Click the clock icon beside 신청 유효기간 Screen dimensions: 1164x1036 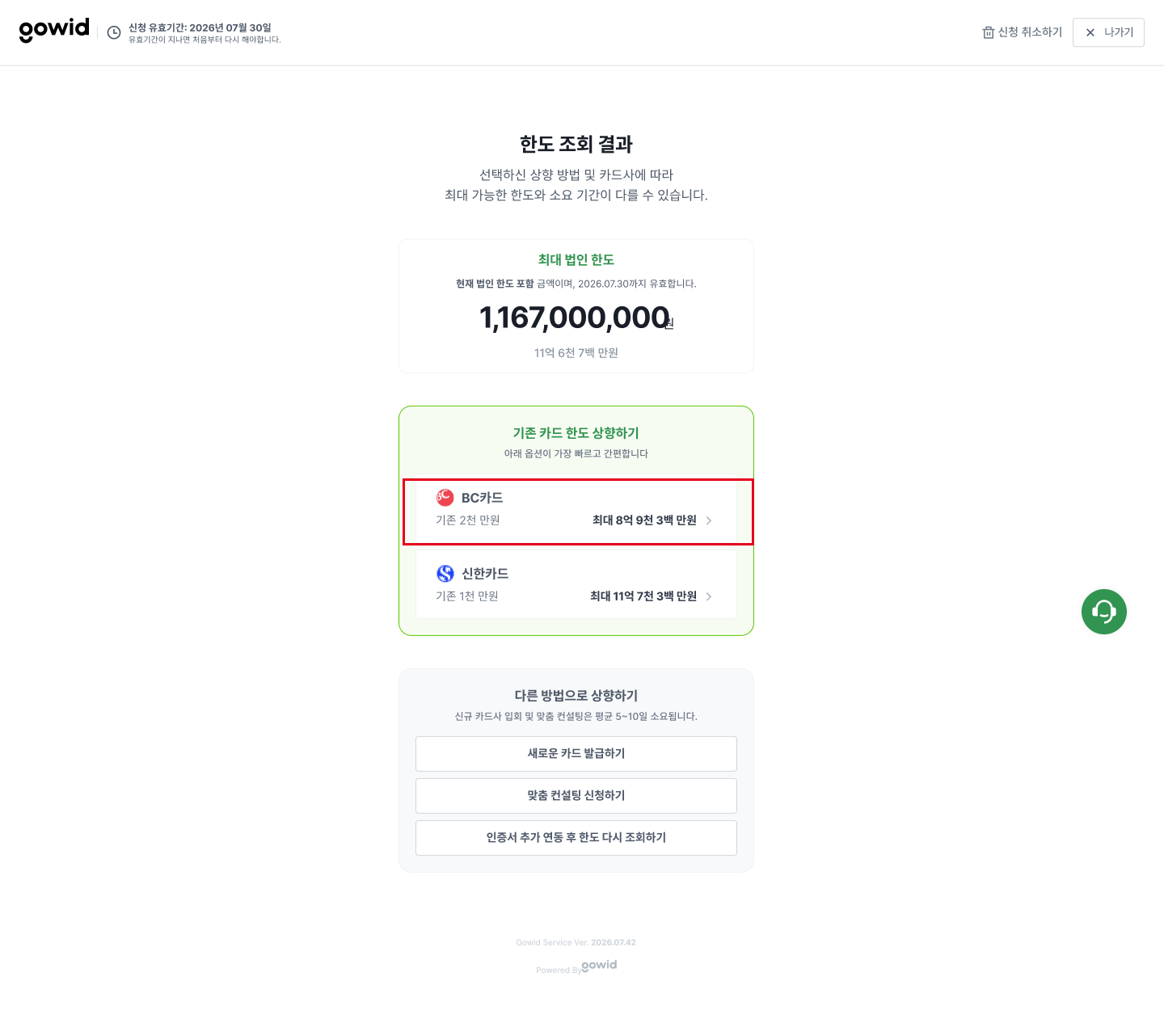pos(114,32)
